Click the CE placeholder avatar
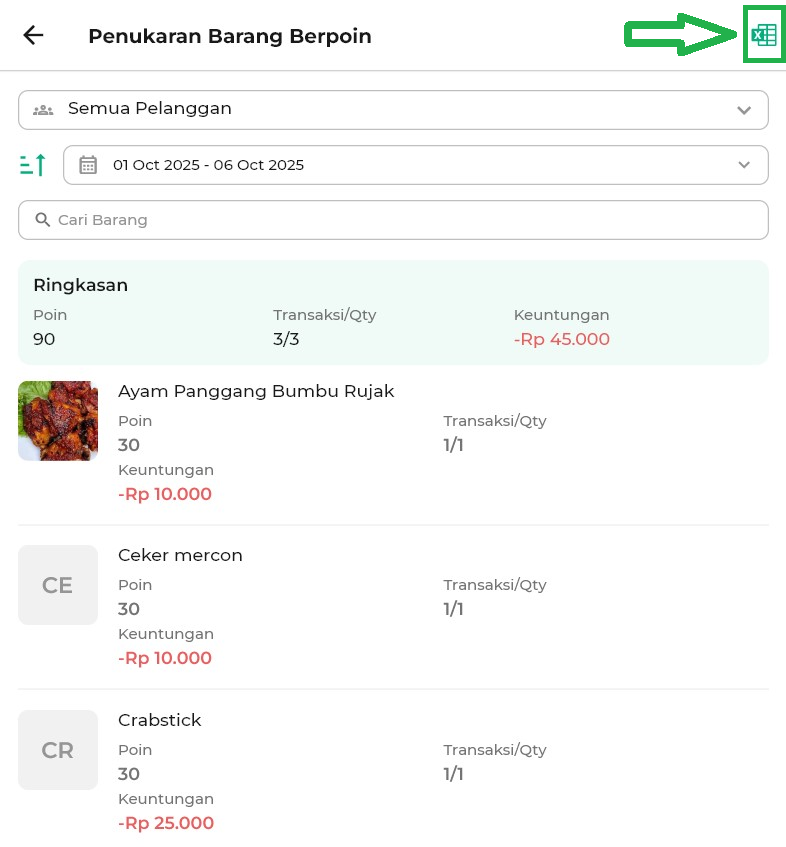Viewport: 786px width, 847px height. point(58,585)
